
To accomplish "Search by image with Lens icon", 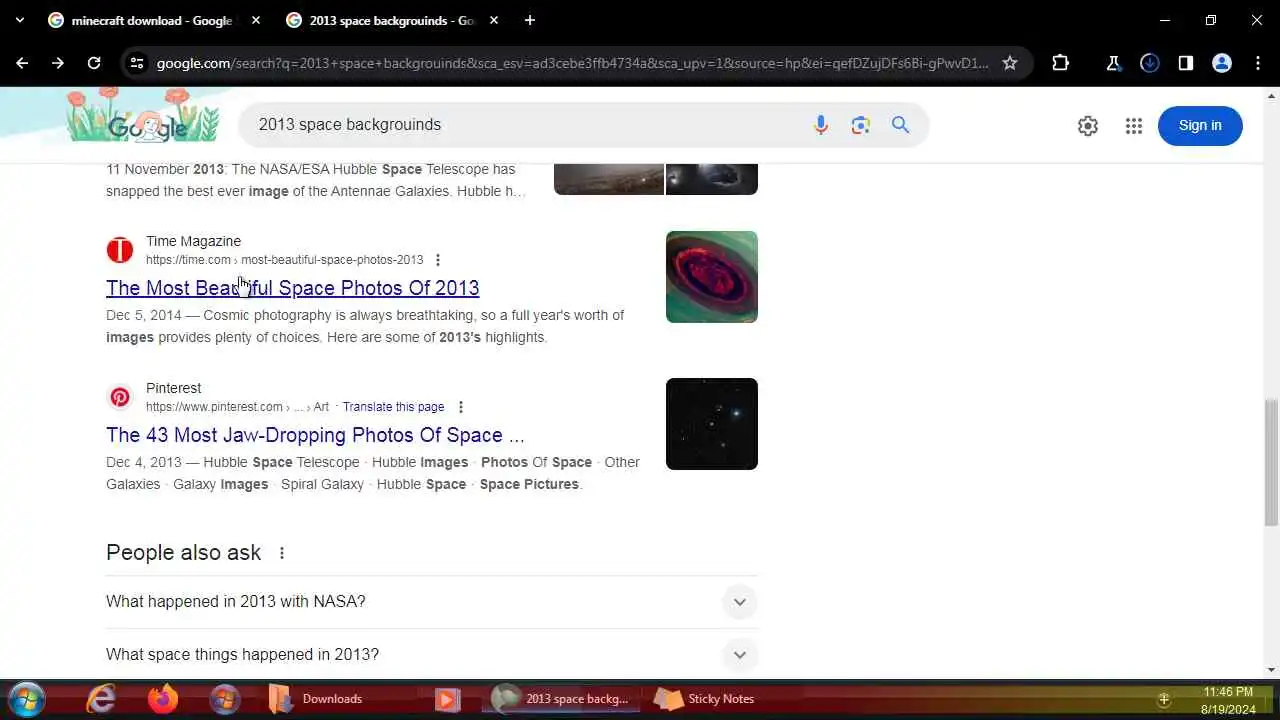I will point(861,125).
